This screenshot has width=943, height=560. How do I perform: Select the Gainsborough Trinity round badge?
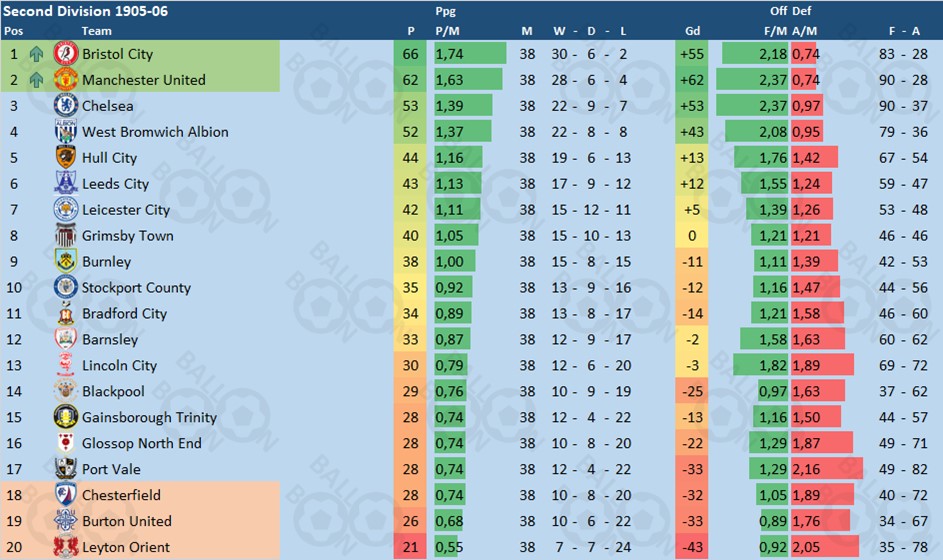click(x=66, y=417)
